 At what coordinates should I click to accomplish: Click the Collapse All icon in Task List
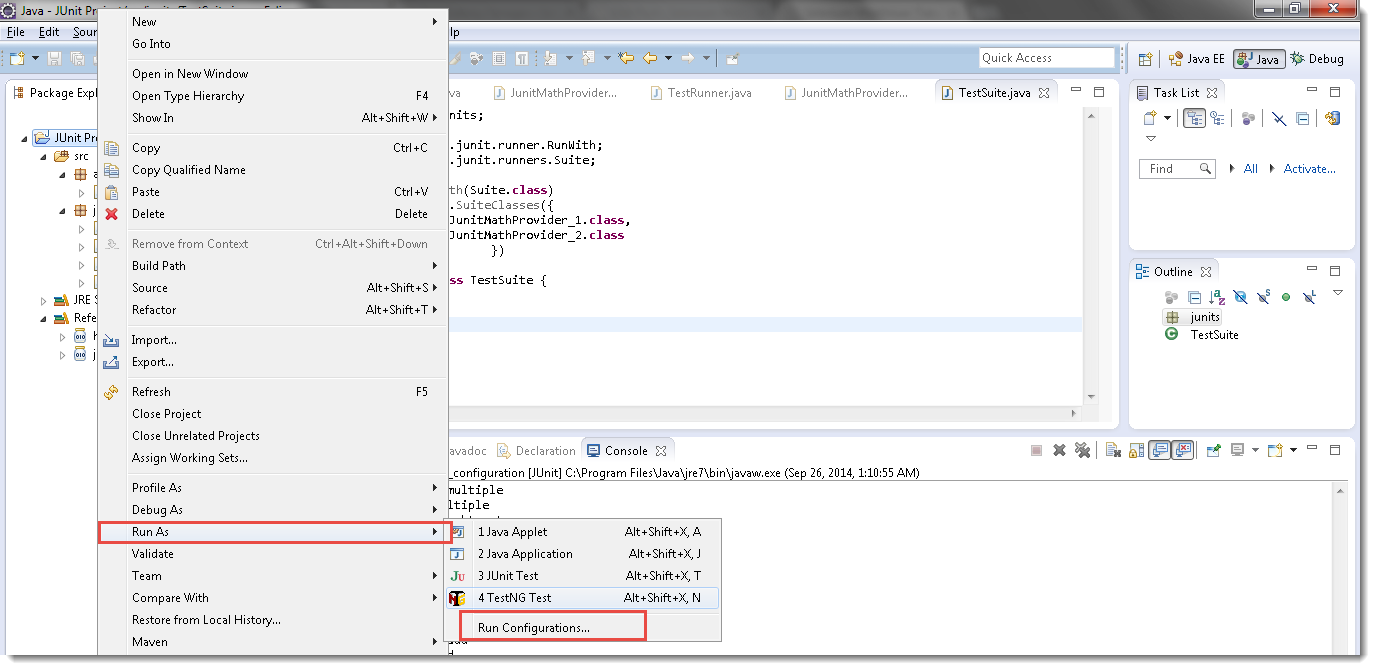(1303, 118)
